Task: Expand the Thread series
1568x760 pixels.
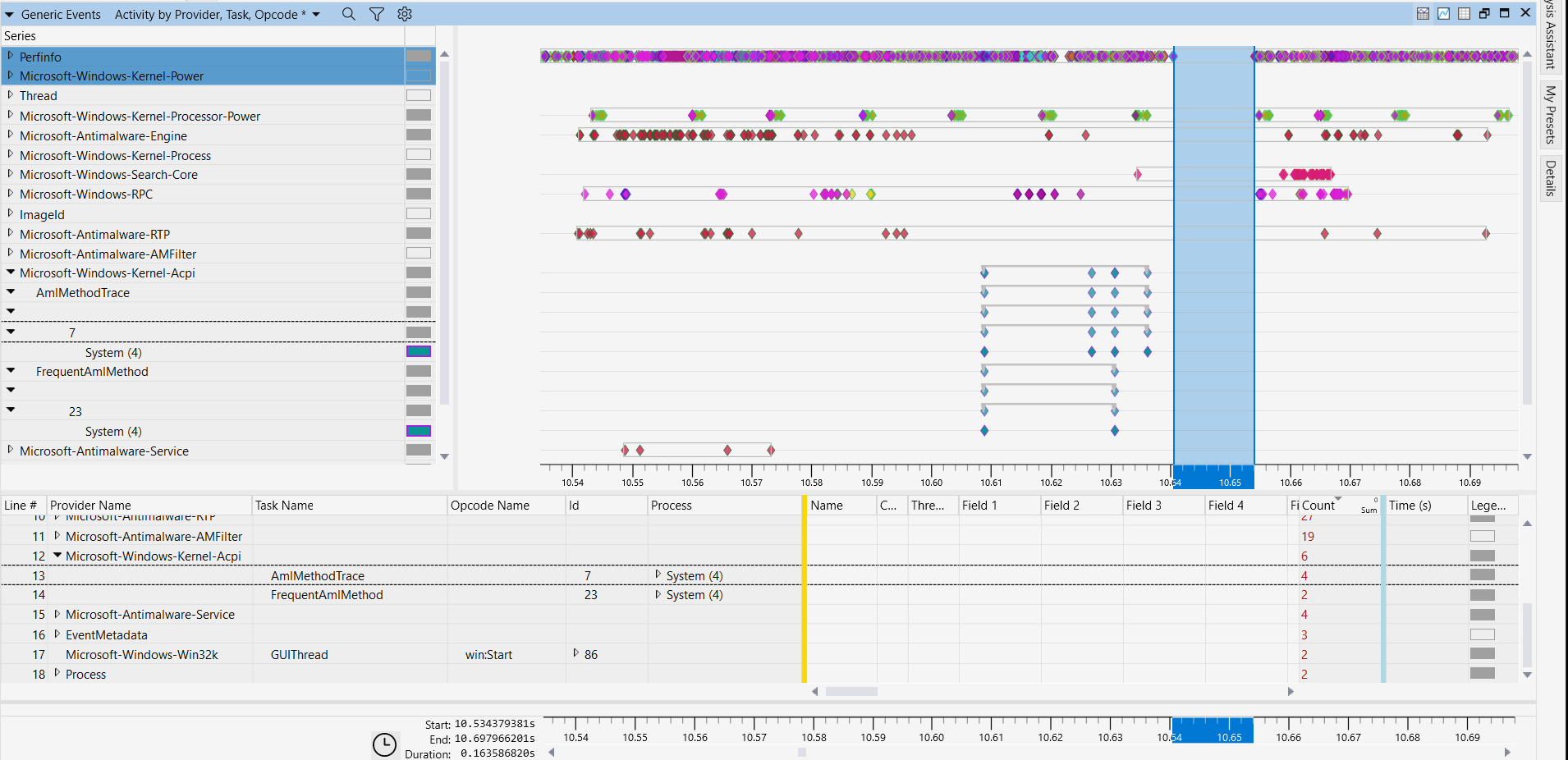Action: [x=10, y=95]
